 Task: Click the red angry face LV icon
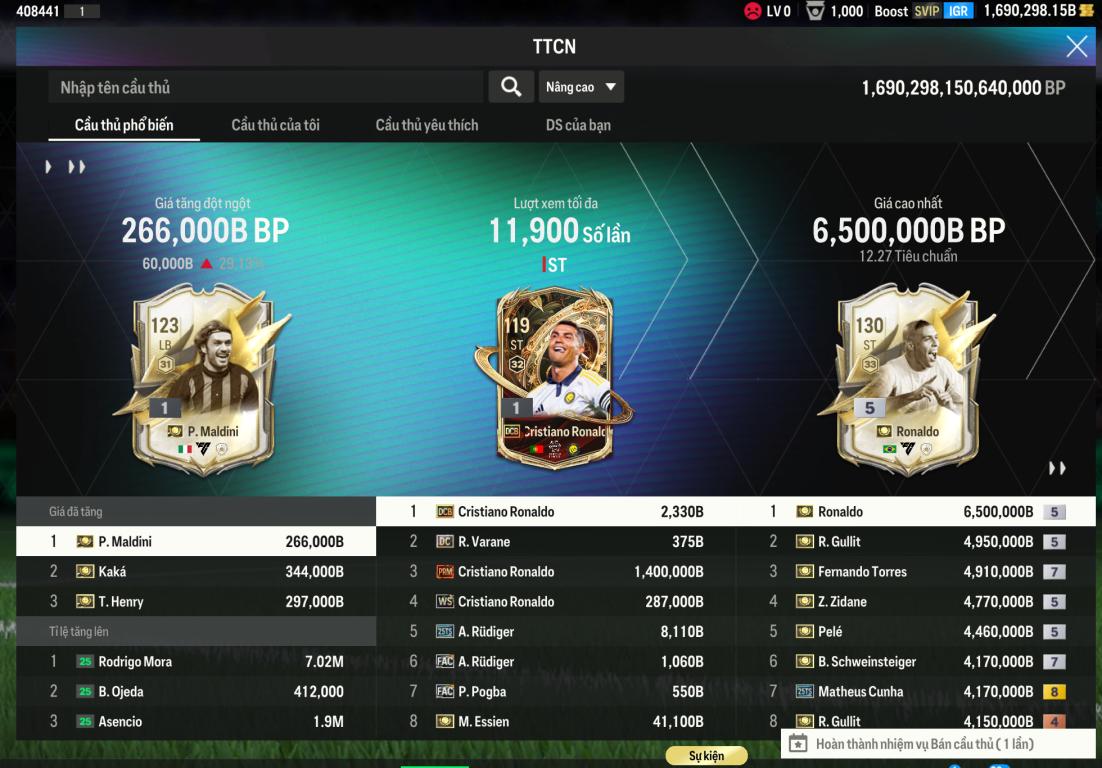tap(753, 11)
